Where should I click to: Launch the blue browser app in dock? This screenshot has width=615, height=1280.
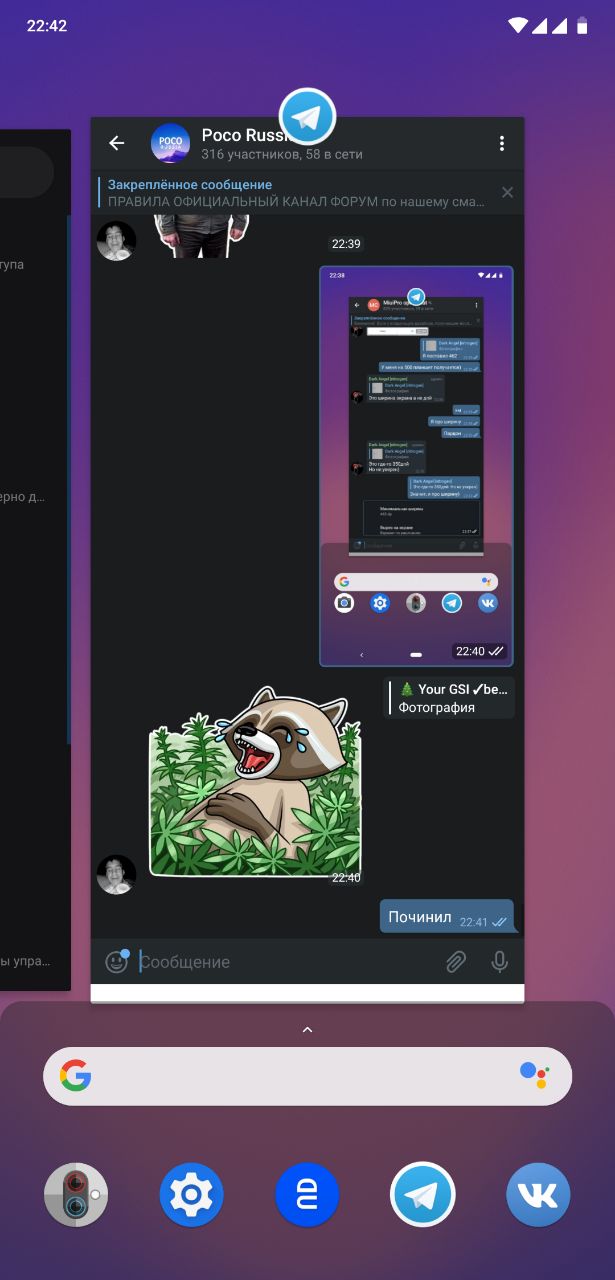[307, 1194]
